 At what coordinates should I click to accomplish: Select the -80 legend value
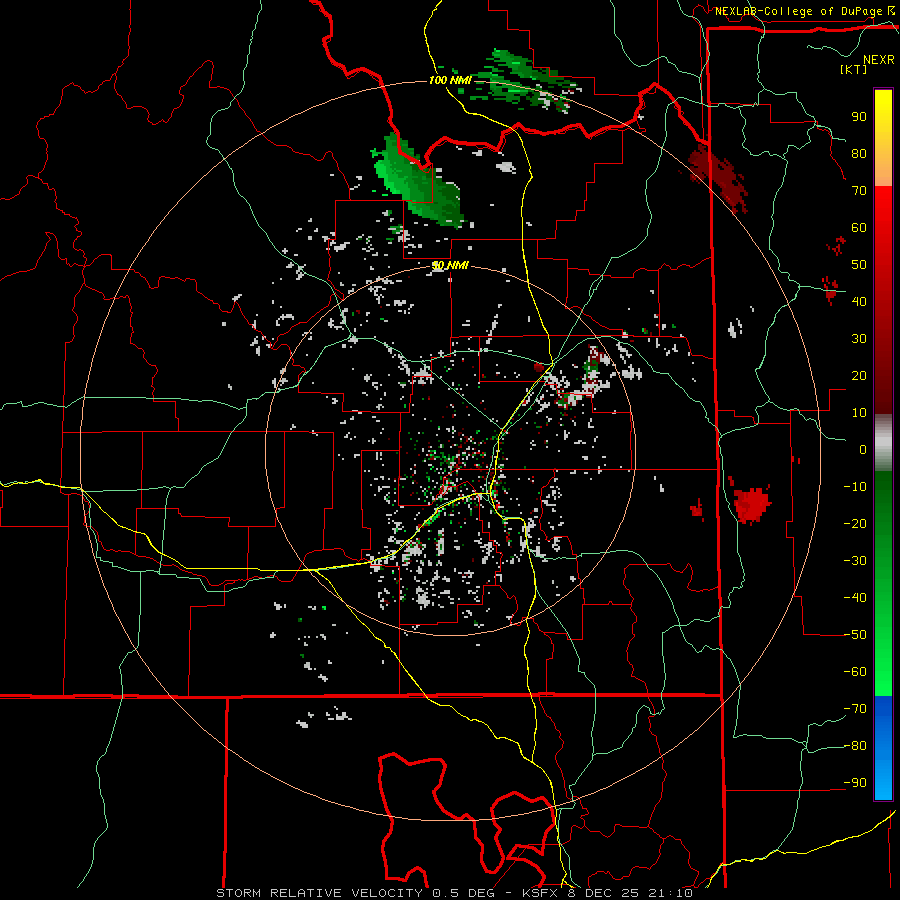coord(855,746)
